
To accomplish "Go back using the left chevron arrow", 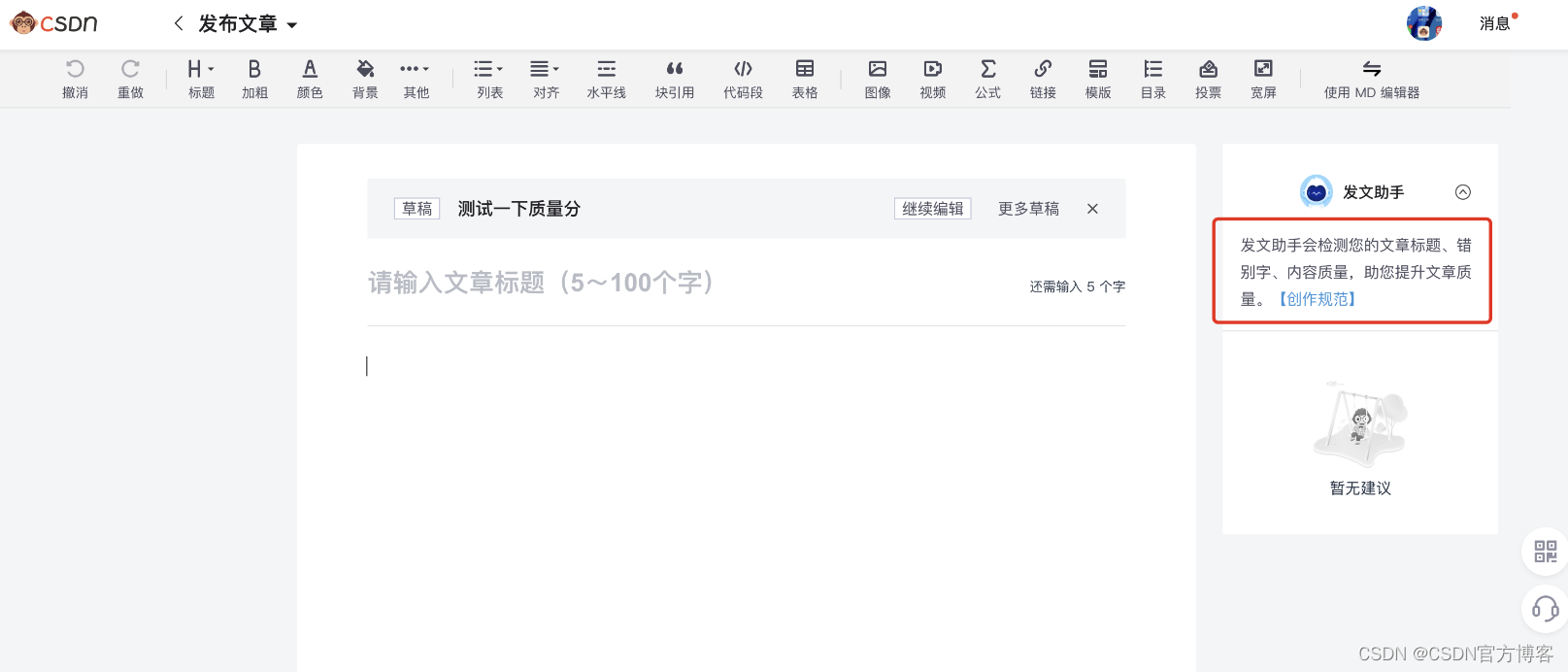I will coord(179,23).
